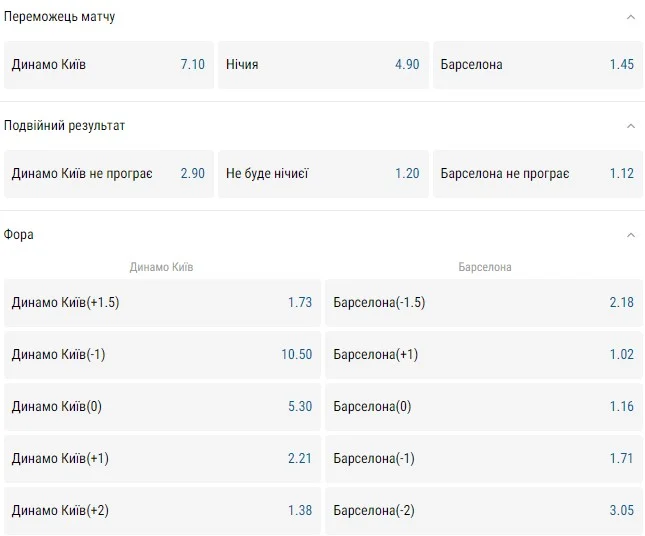This screenshot has height=536, width=645.
Task: Choose Не буде нічиєї at 1.20
Action: [323, 174]
